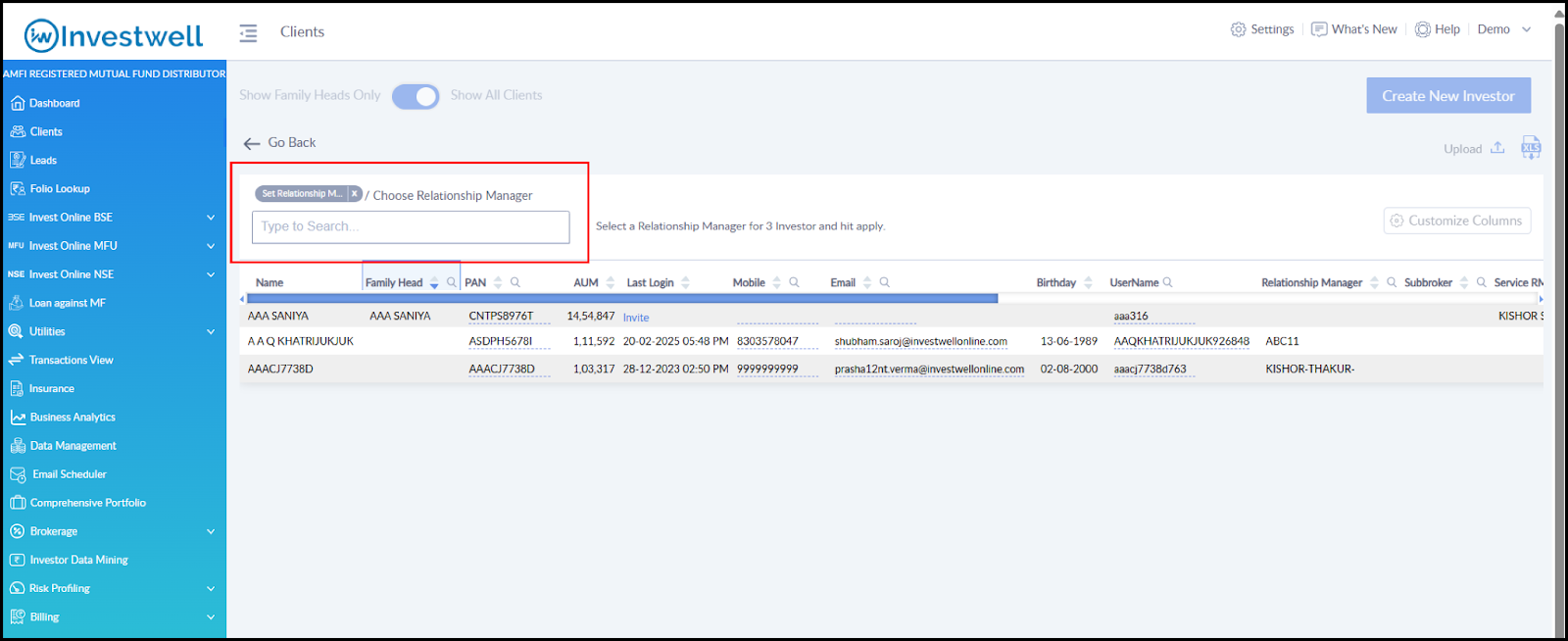Click the table's horizontal scrollbar bar
The image size is (1568, 641).
[622, 298]
